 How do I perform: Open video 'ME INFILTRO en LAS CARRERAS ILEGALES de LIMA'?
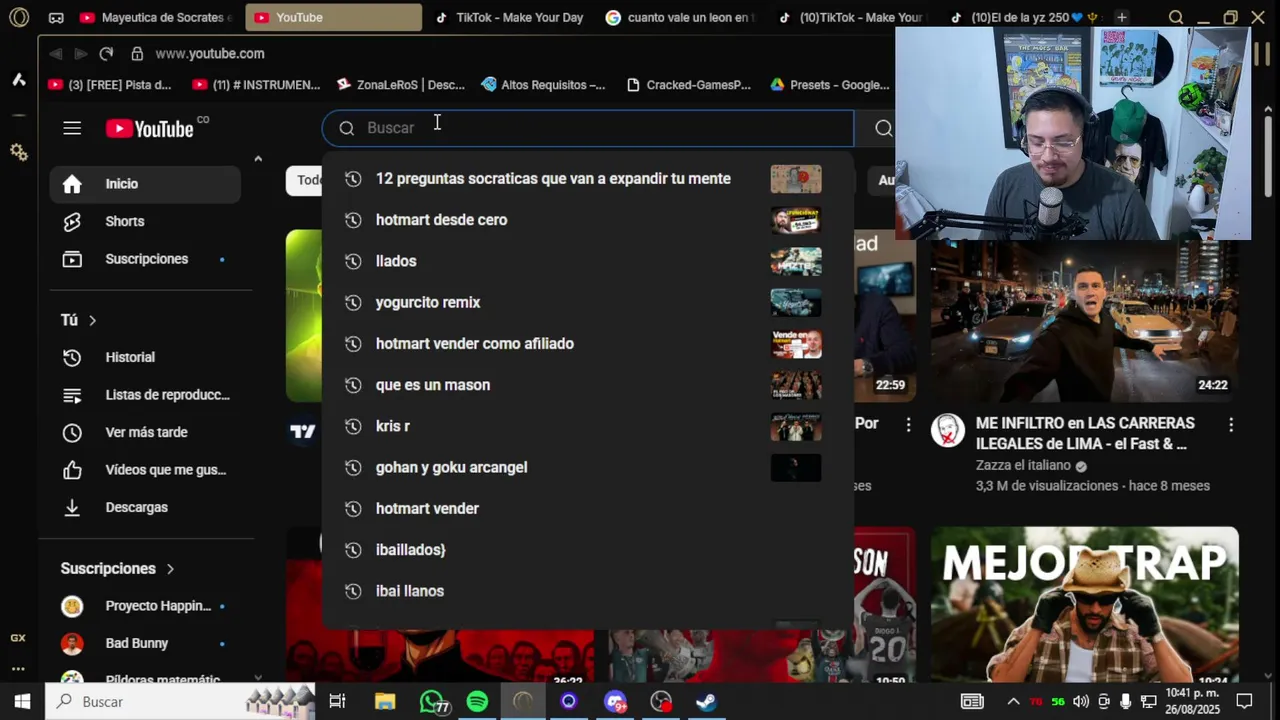[x=1085, y=433]
